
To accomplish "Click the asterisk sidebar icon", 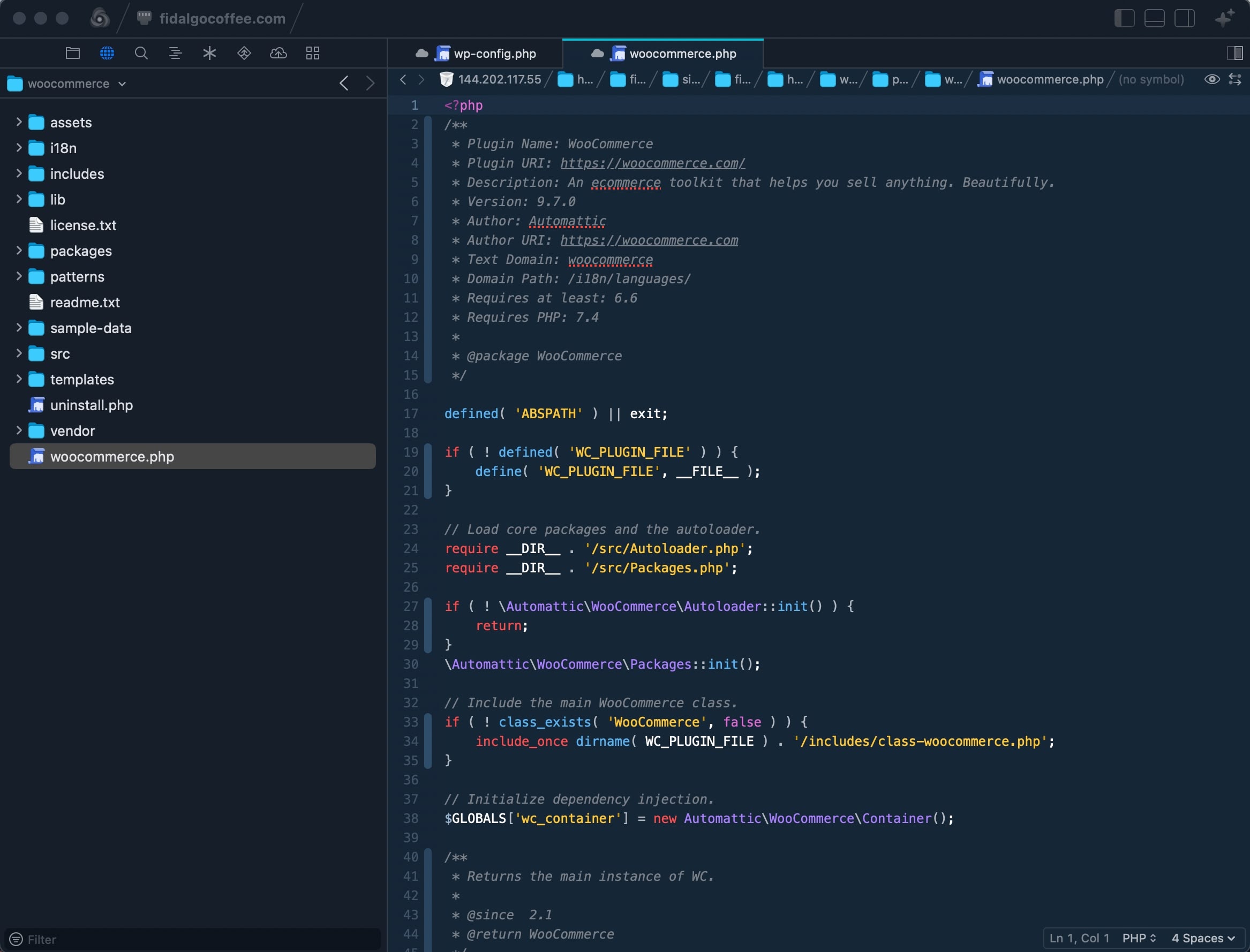I will click(209, 53).
